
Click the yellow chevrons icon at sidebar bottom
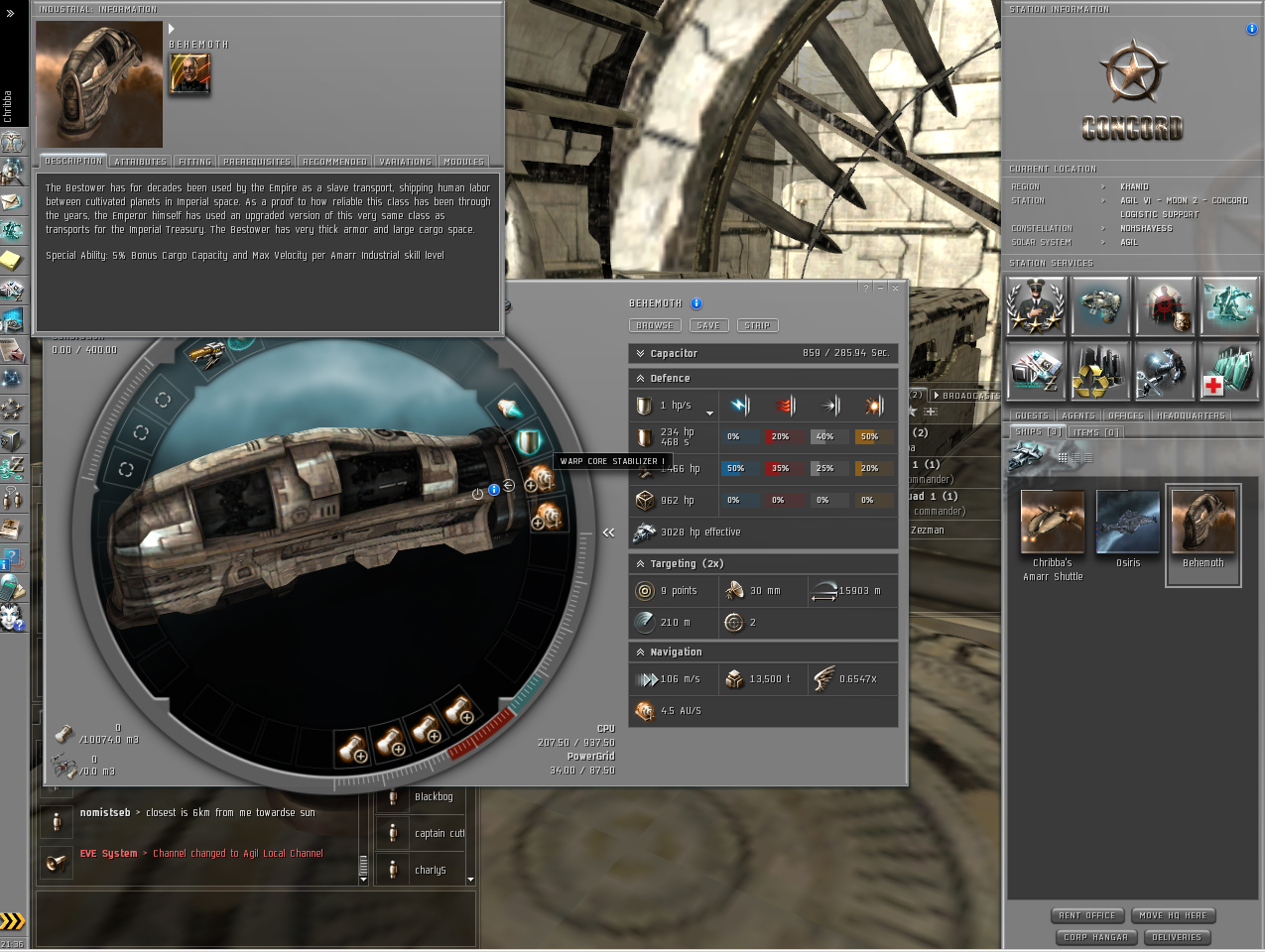12,921
